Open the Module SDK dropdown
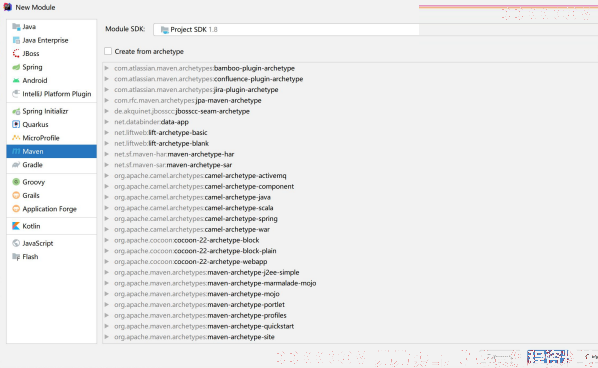This screenshot has width=598, height=368. click(x=375, y=29)
